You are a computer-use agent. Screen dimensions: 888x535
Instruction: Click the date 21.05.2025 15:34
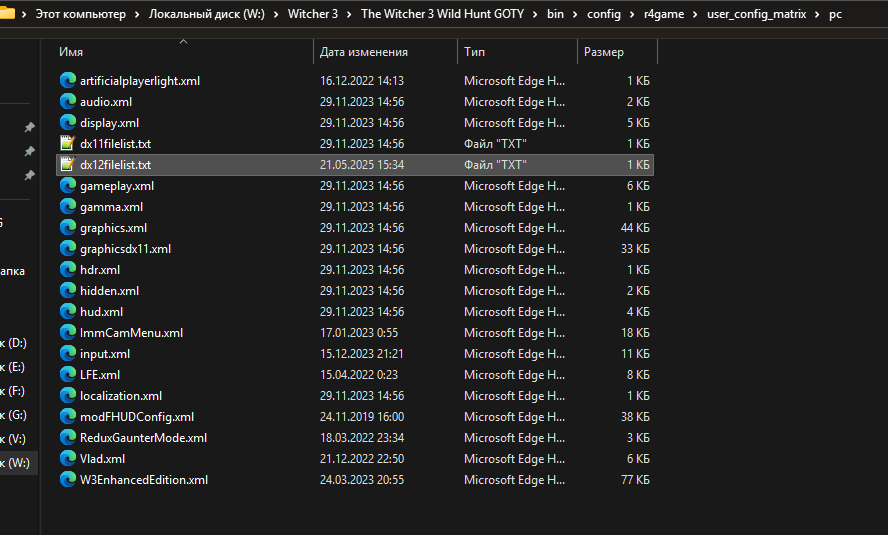point(362,164)
